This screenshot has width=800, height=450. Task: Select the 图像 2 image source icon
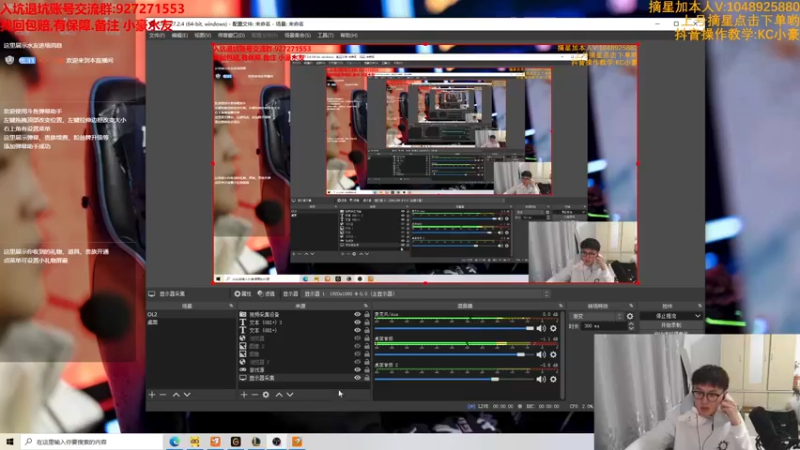pos(243,346)
